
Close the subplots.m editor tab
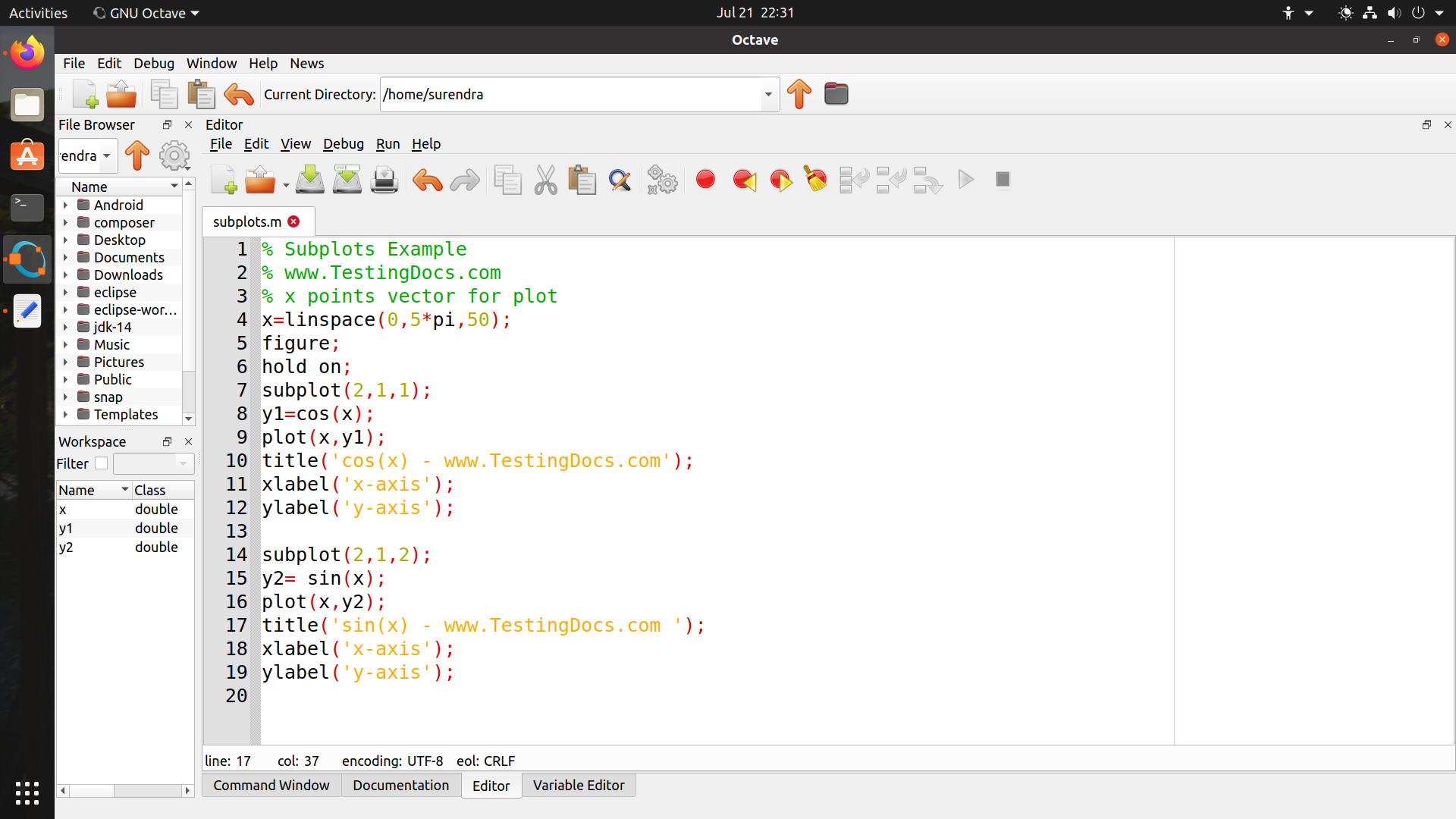coord(293,221)
